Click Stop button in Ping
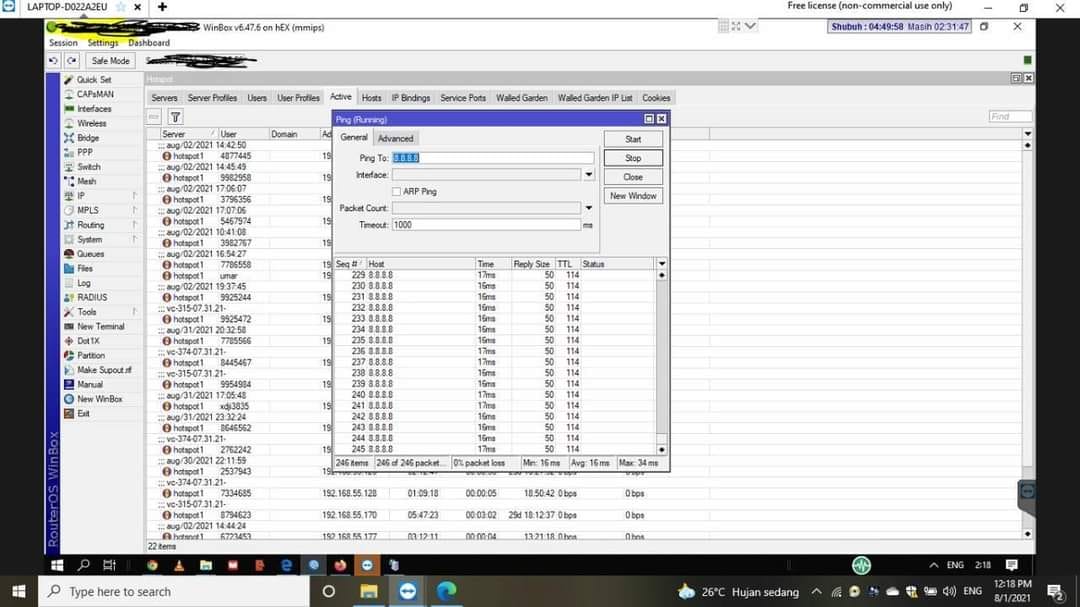Image resolution: width=1080 pixels, height=607 pixels. pos(633,158)
